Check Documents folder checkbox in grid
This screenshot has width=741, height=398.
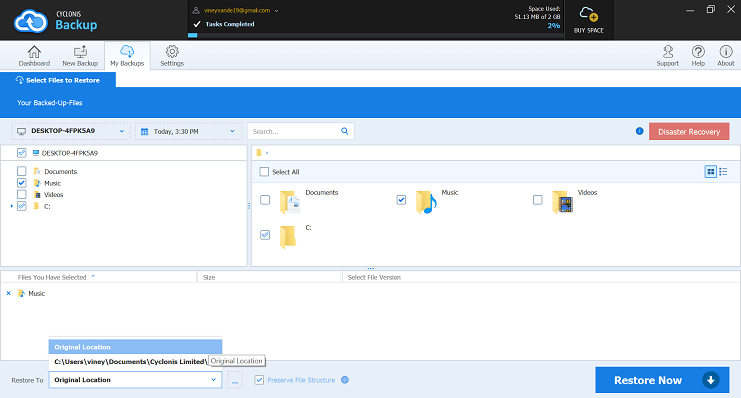[265, 200]
